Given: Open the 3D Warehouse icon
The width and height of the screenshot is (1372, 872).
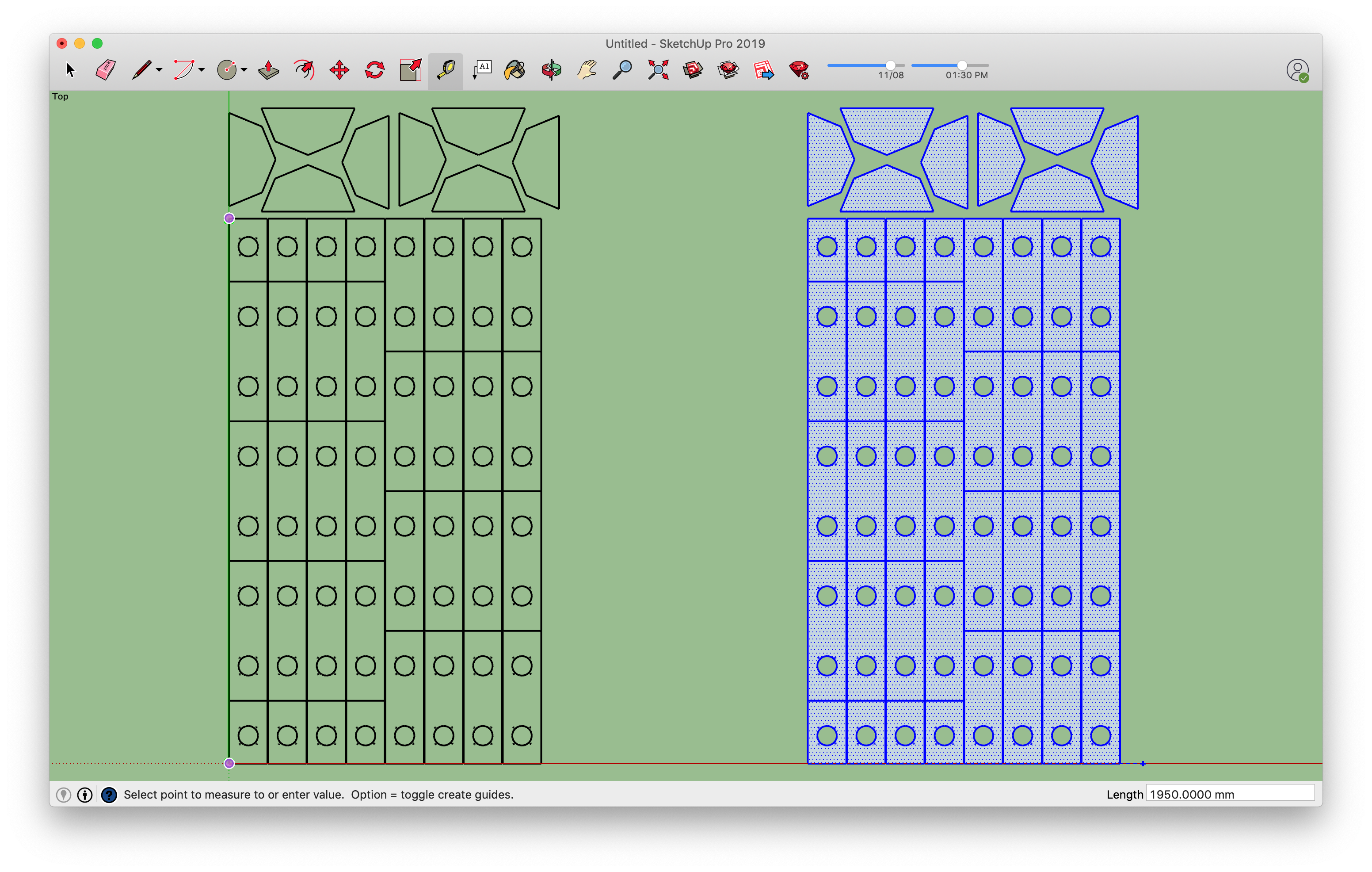Looking at the screenshot, I should tap(693, 70).
